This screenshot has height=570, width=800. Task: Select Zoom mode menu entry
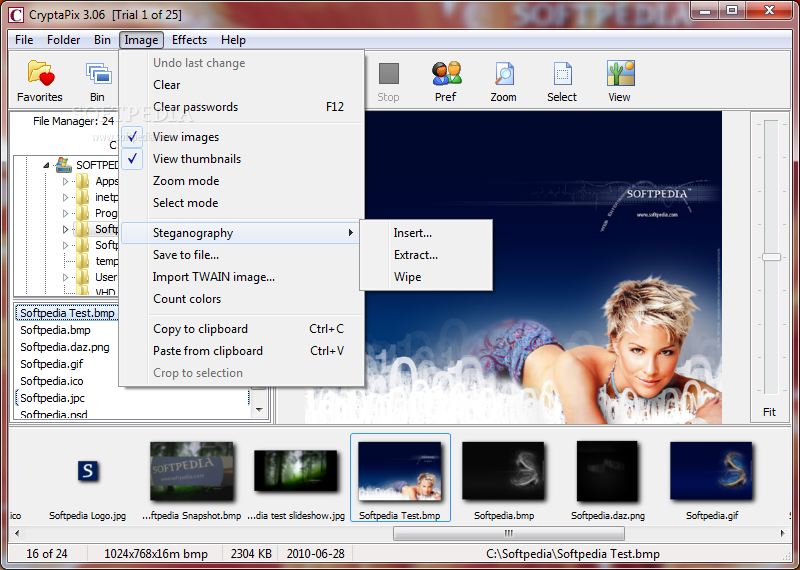coord(242,181)
